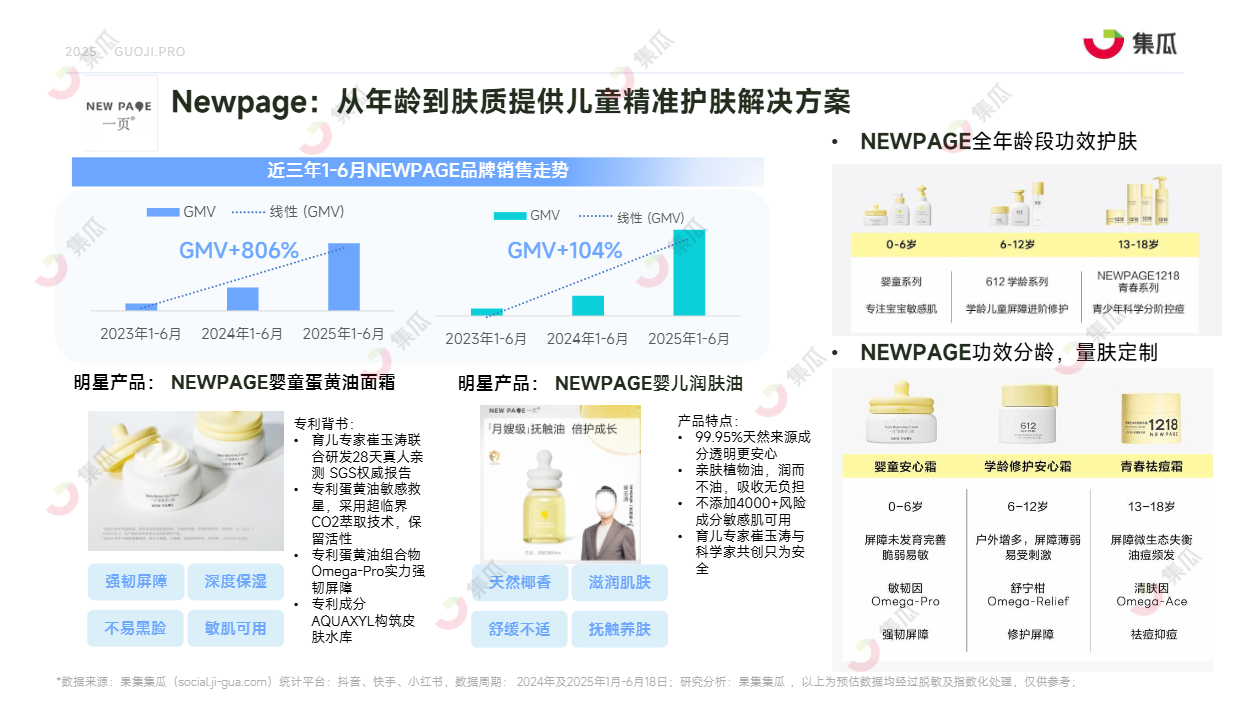The image size is (1250, 703).
Task: Click the 敏肌可用 tag
Action: (236, 628)
